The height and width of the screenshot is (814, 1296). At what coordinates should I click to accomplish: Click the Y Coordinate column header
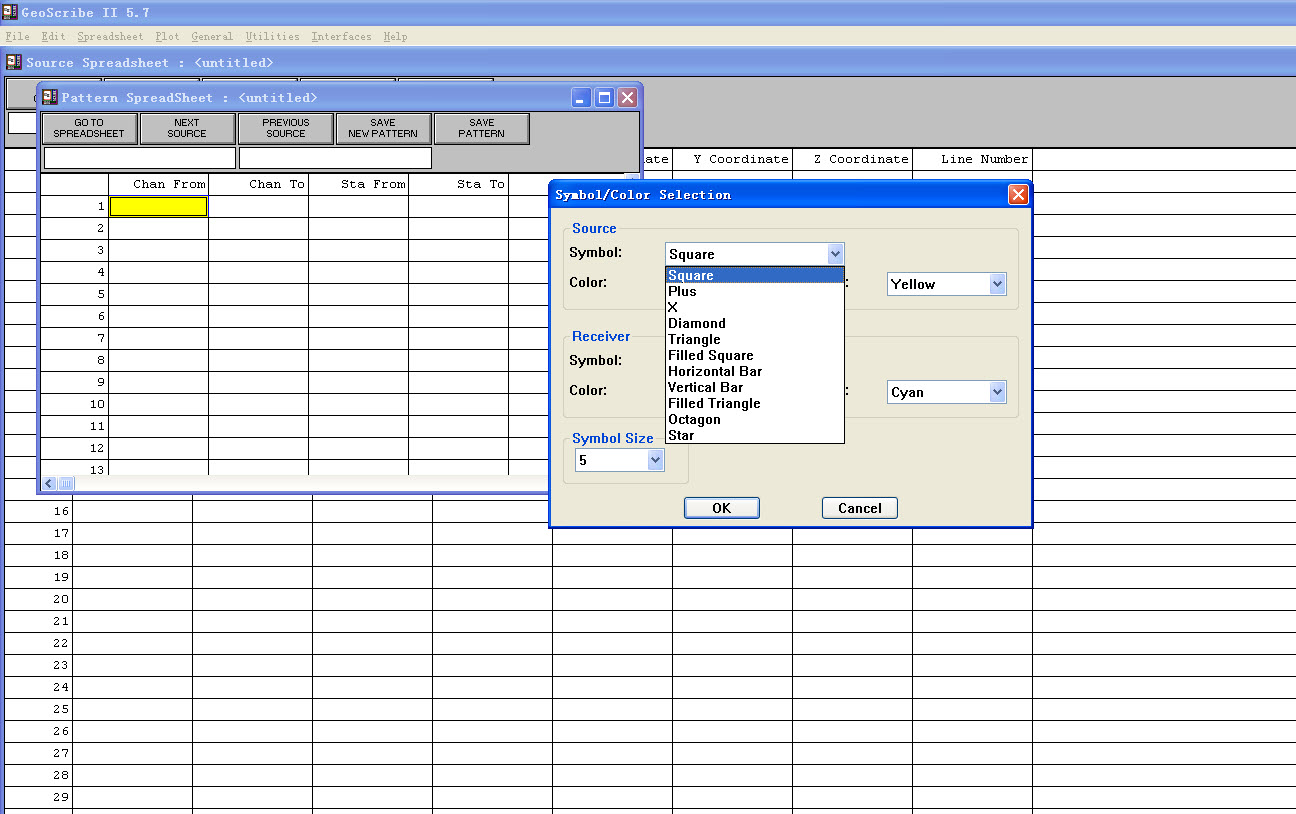point(732,159)
